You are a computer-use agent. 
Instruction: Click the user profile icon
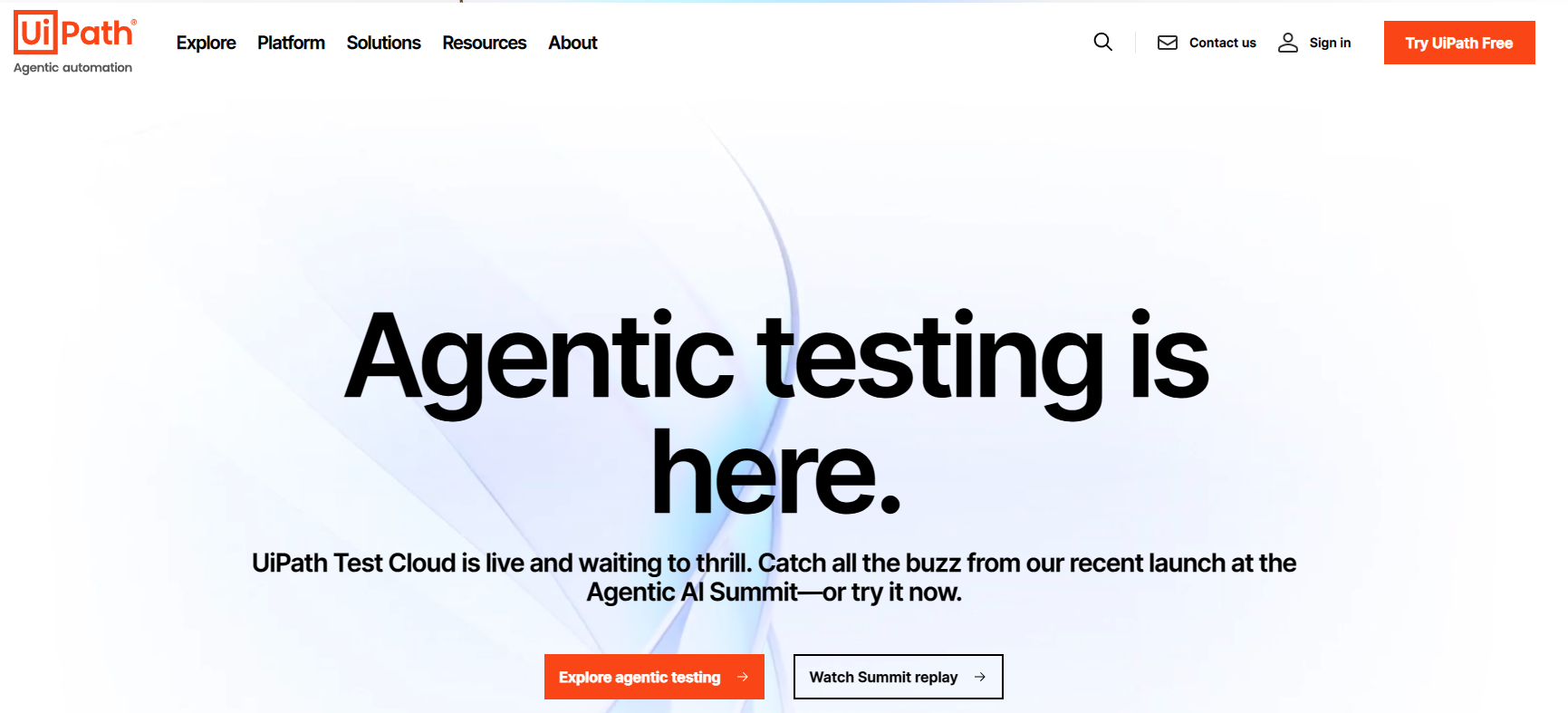(x=1287, y=43)
